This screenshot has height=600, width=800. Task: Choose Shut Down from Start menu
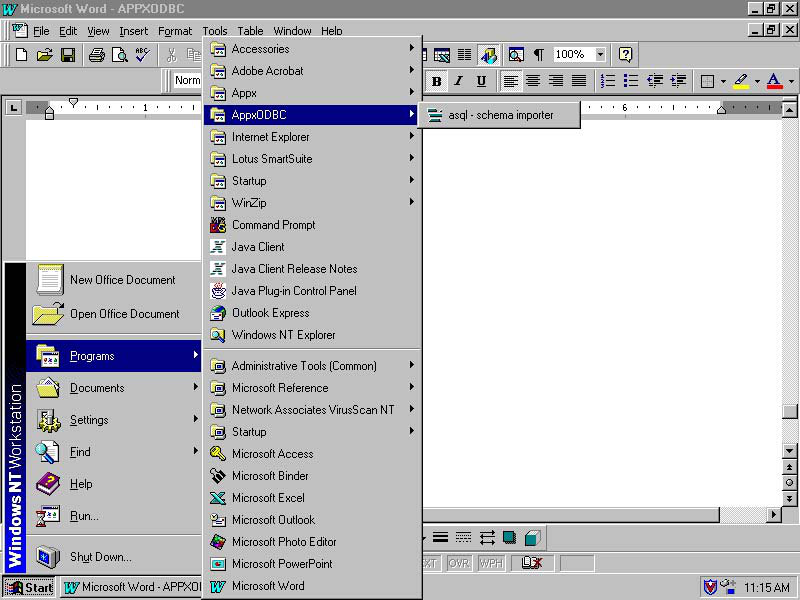click(x=114, y=557)
